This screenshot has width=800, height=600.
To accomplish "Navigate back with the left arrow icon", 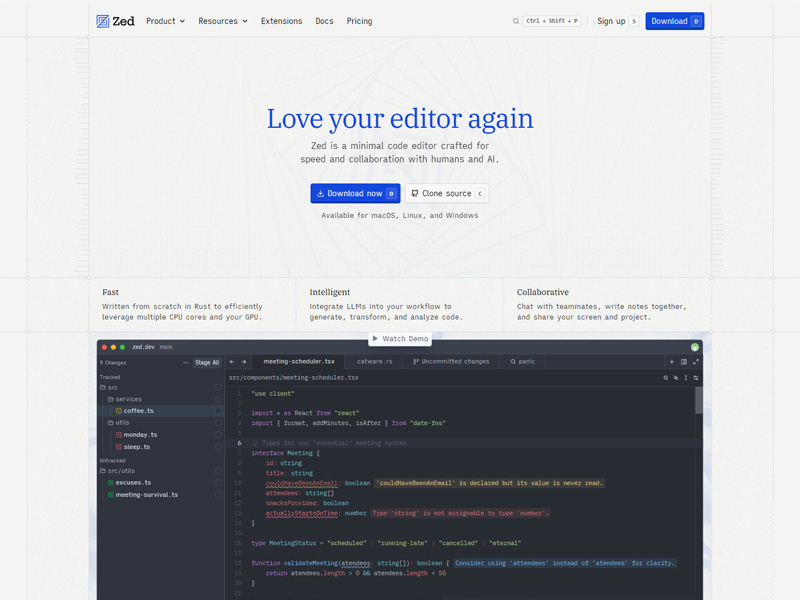I will (232, 362).
